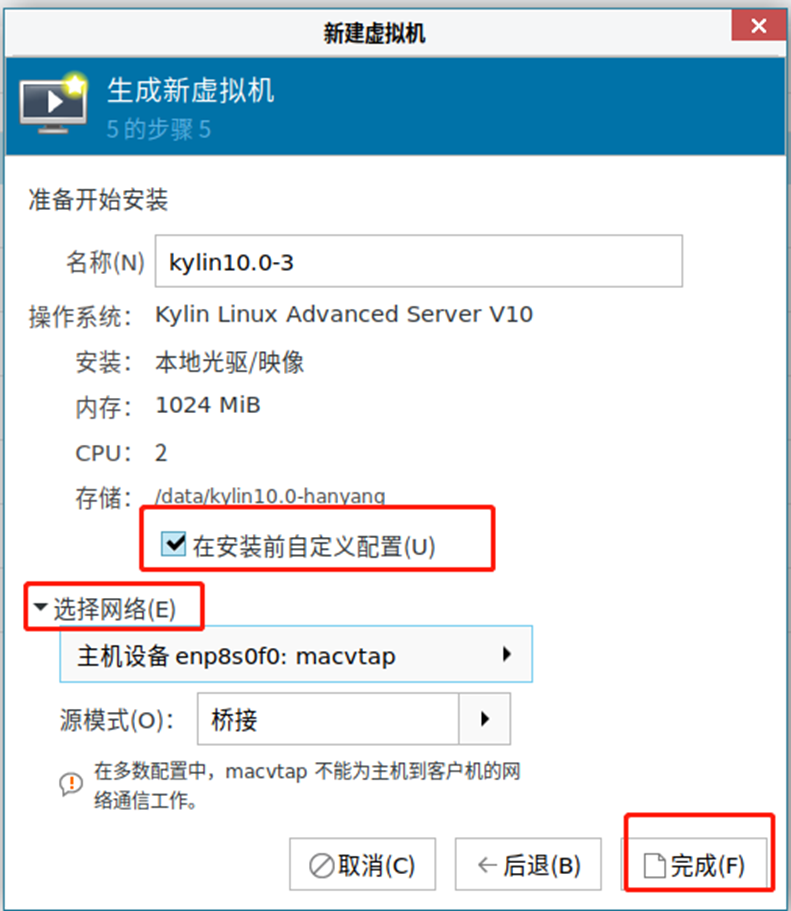Click the 新建虚拟机 title bar
Image resolution: width=791 pixels, height=911 pixels.
[374, 33]
